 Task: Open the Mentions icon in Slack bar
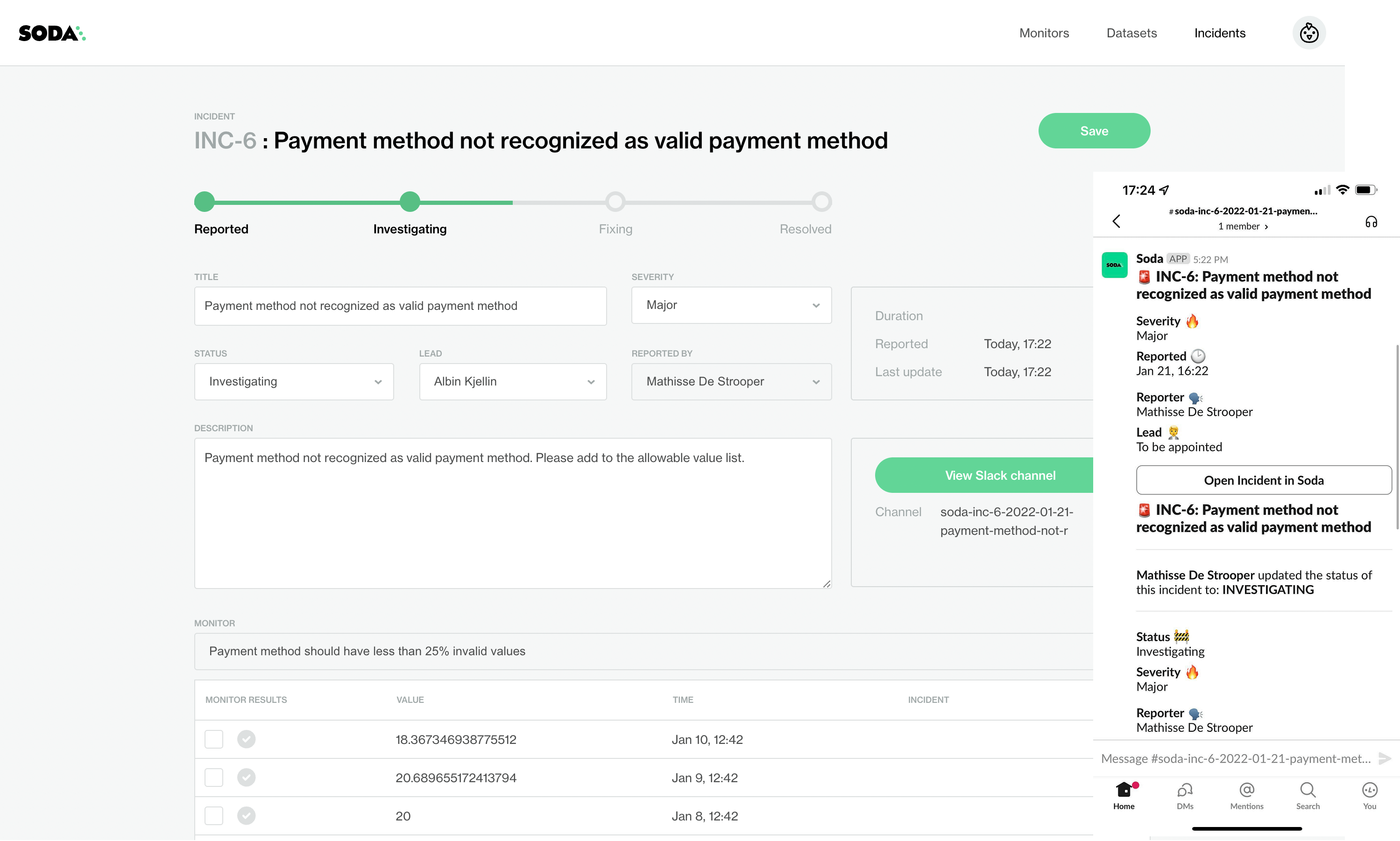pyautogui.click(x=1246, y=790)
